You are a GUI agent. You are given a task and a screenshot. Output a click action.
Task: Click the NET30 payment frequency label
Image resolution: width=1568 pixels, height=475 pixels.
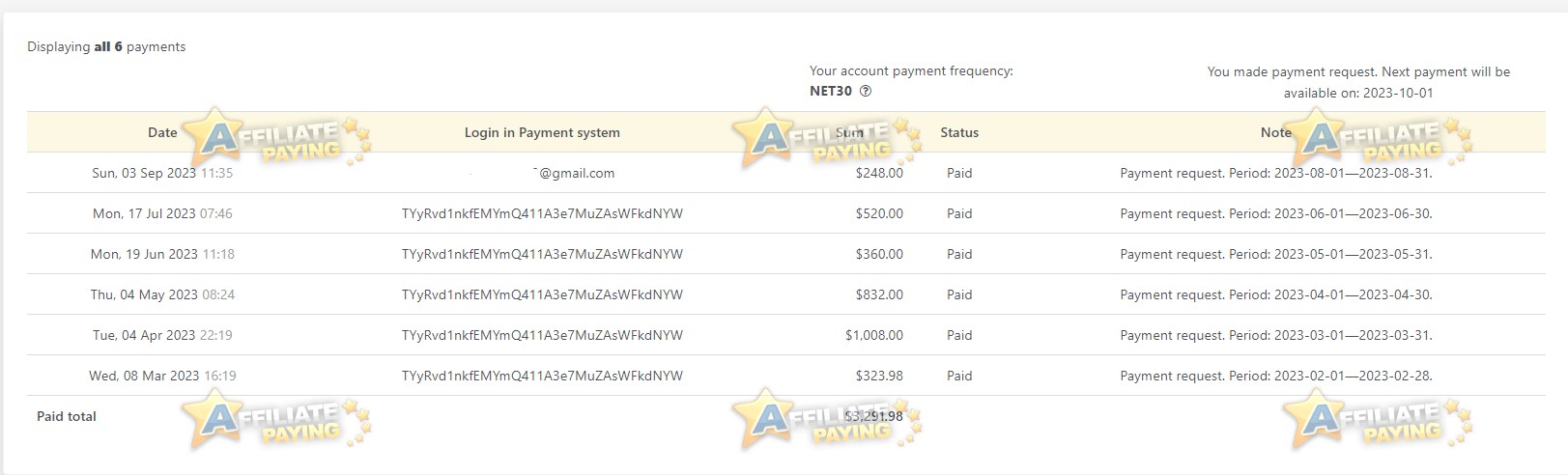coord(831,92)
